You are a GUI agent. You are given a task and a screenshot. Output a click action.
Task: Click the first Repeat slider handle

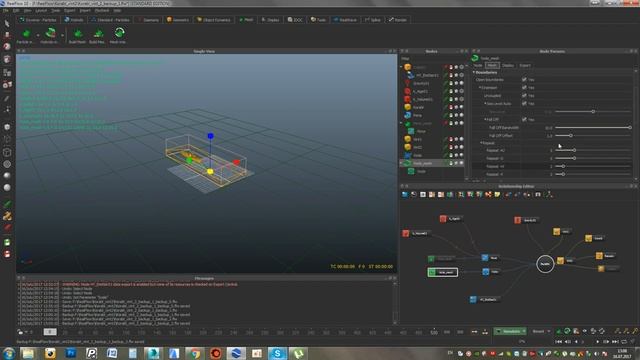574,150
